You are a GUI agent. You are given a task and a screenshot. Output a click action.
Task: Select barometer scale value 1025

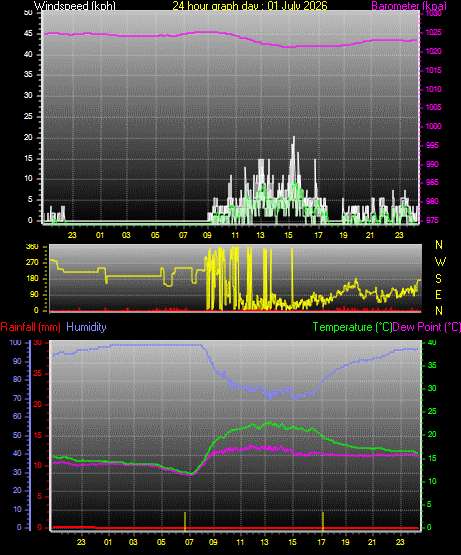click(x=433, y=33)
